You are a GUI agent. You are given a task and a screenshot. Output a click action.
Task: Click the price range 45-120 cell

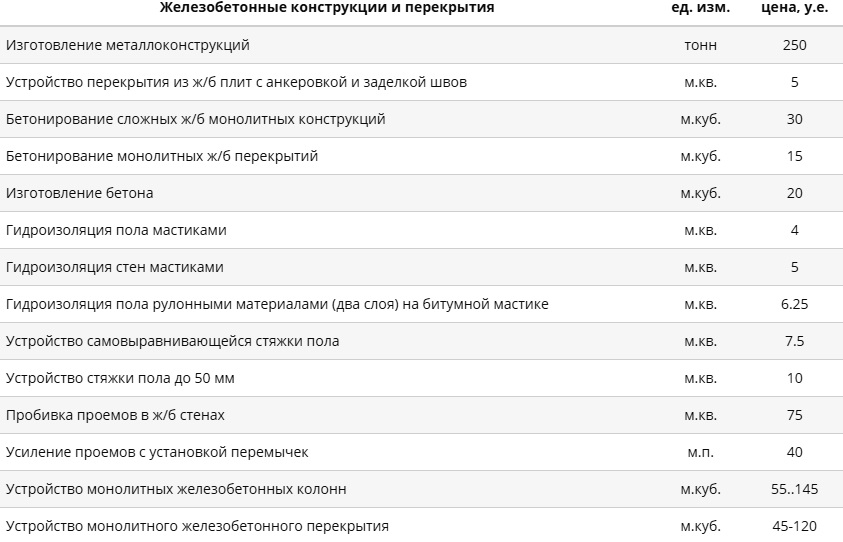[795, 526]
